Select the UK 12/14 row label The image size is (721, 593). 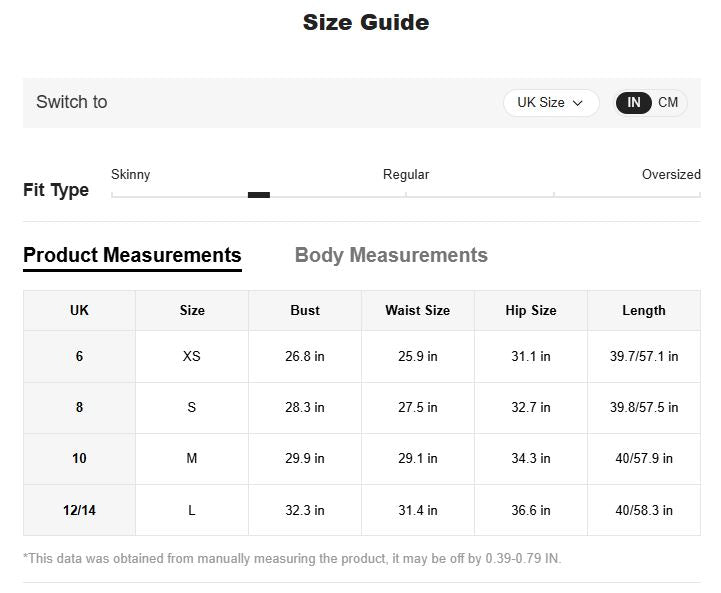[79, 511]
